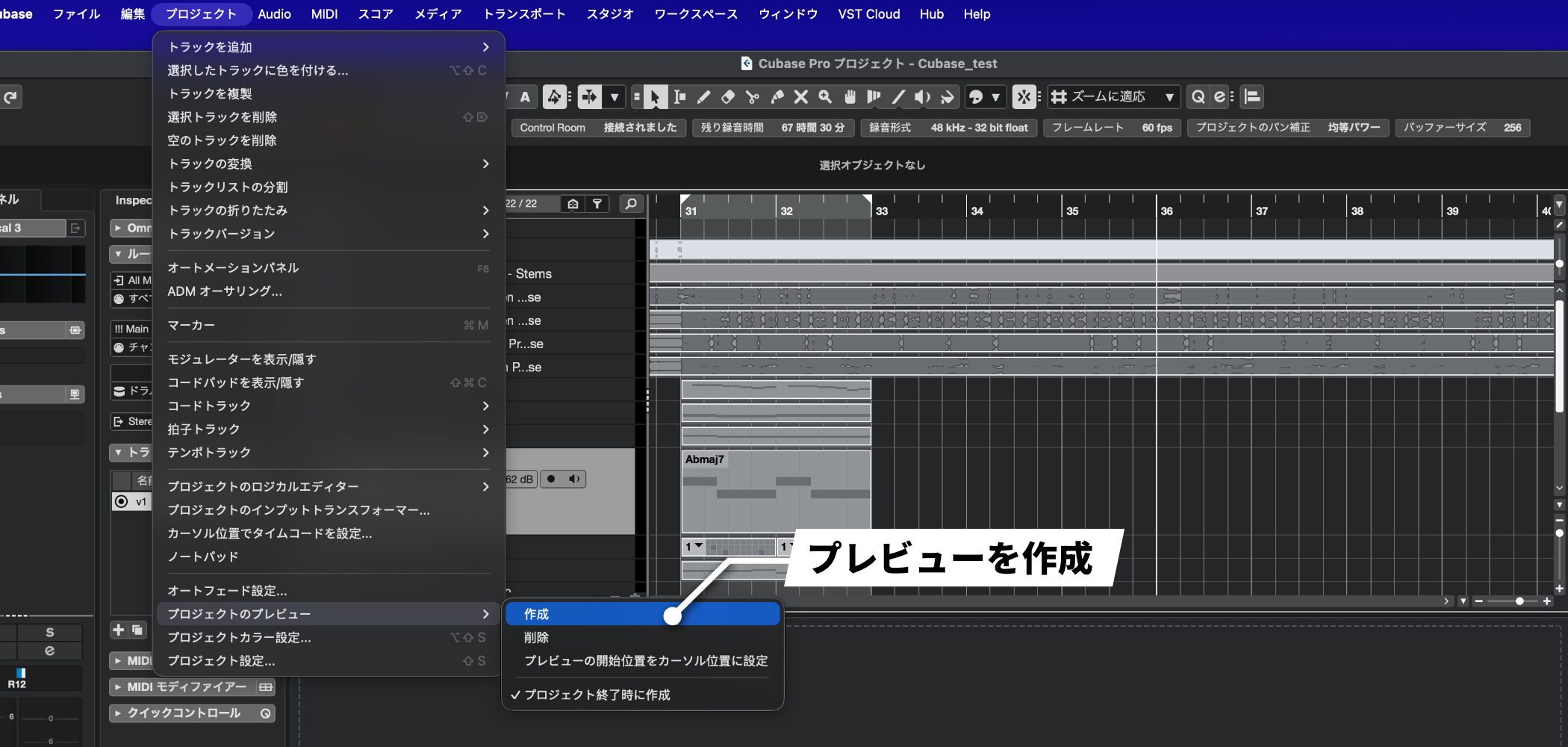
Task: Select the Zoom magnifier tool
Action: (x=825, y=97)
